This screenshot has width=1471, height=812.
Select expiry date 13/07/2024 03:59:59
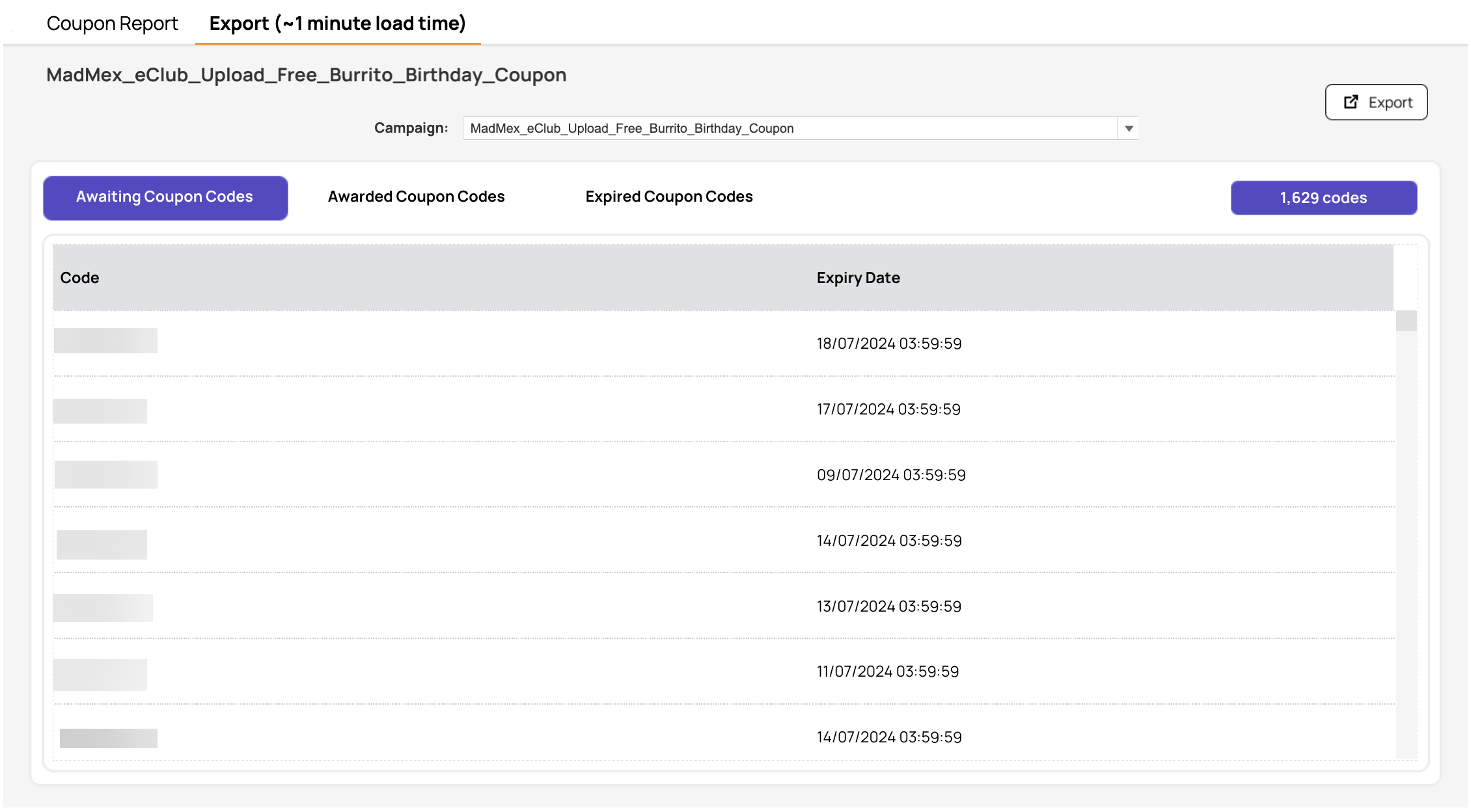(x=888, y=606)
